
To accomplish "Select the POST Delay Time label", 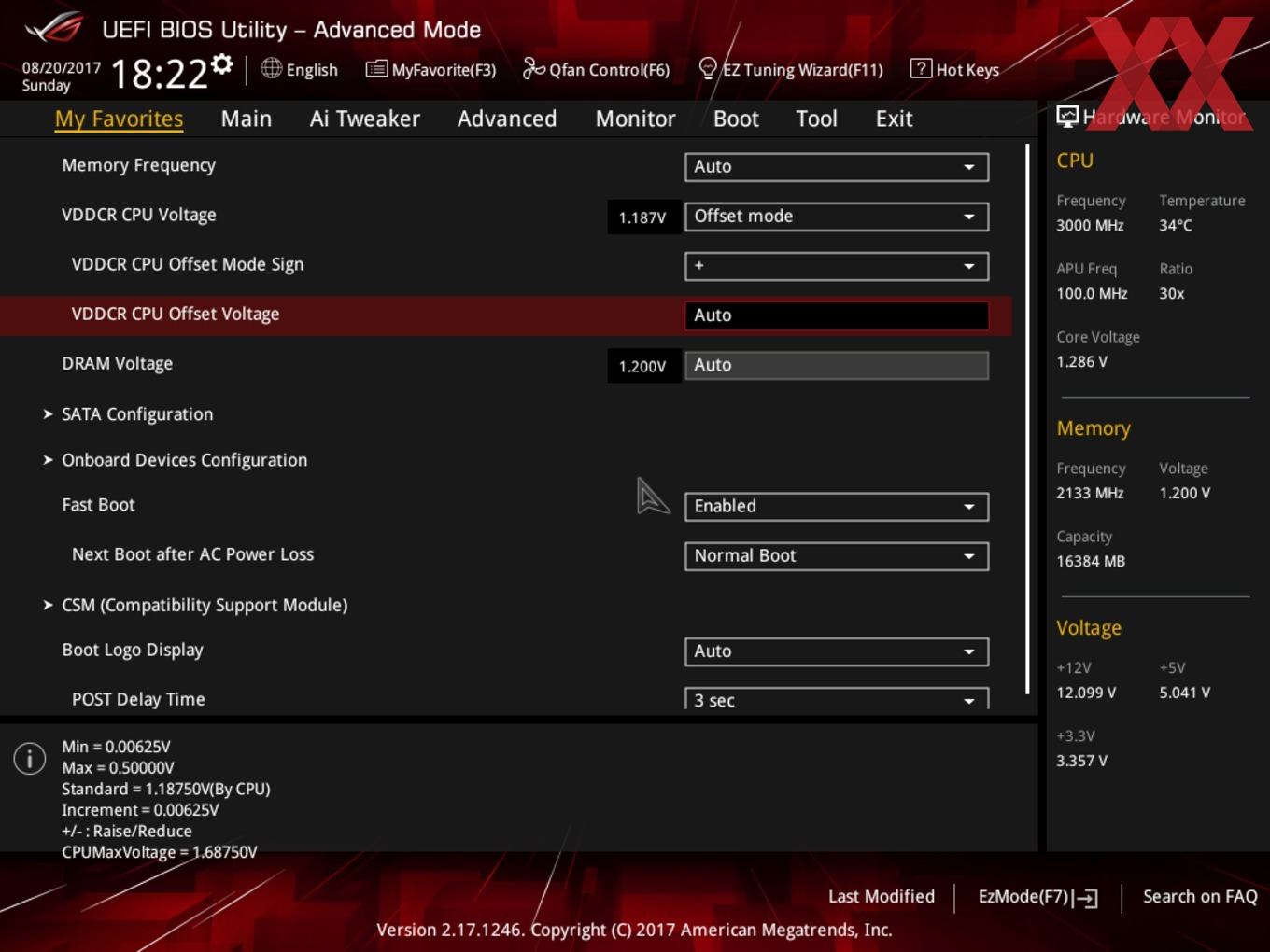I will (x=138, y=699).
